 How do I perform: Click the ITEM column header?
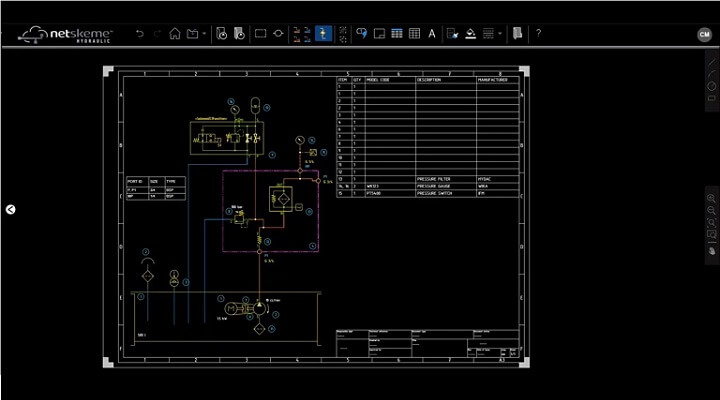coord(343,80)
